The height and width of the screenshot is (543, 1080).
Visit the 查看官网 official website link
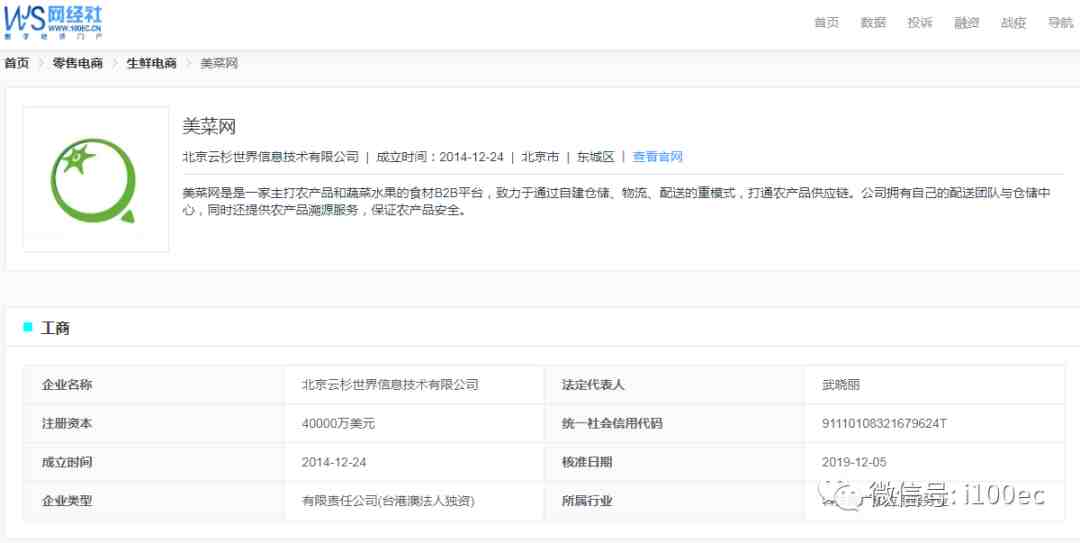point(657,156)
